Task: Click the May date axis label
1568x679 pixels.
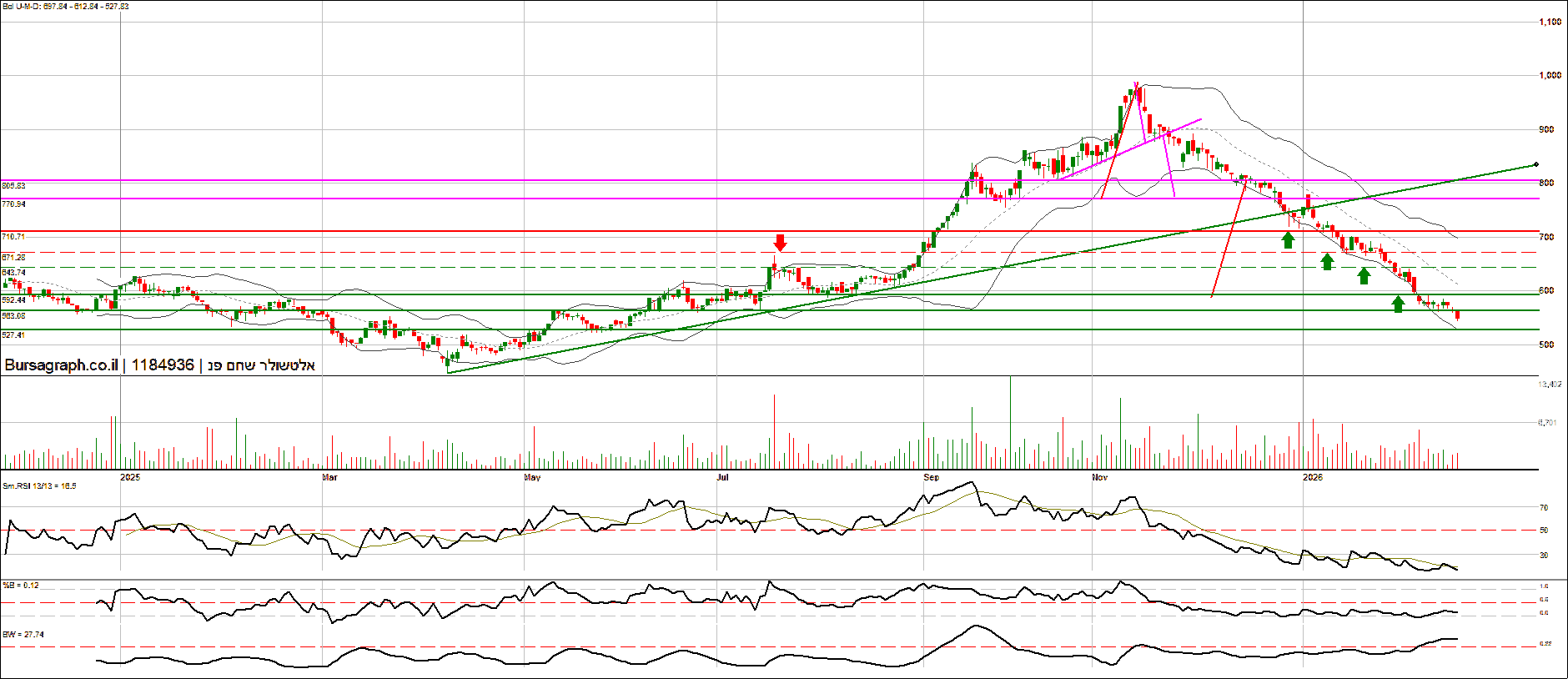Action: tap(532, 477)
